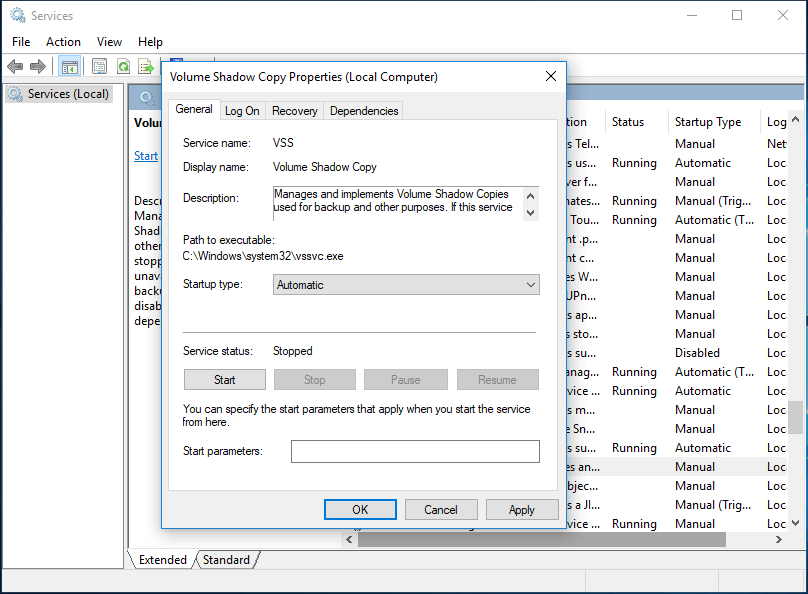808x594 pixels.
Task: Click the Start service button
Action: tap(225, 380)
